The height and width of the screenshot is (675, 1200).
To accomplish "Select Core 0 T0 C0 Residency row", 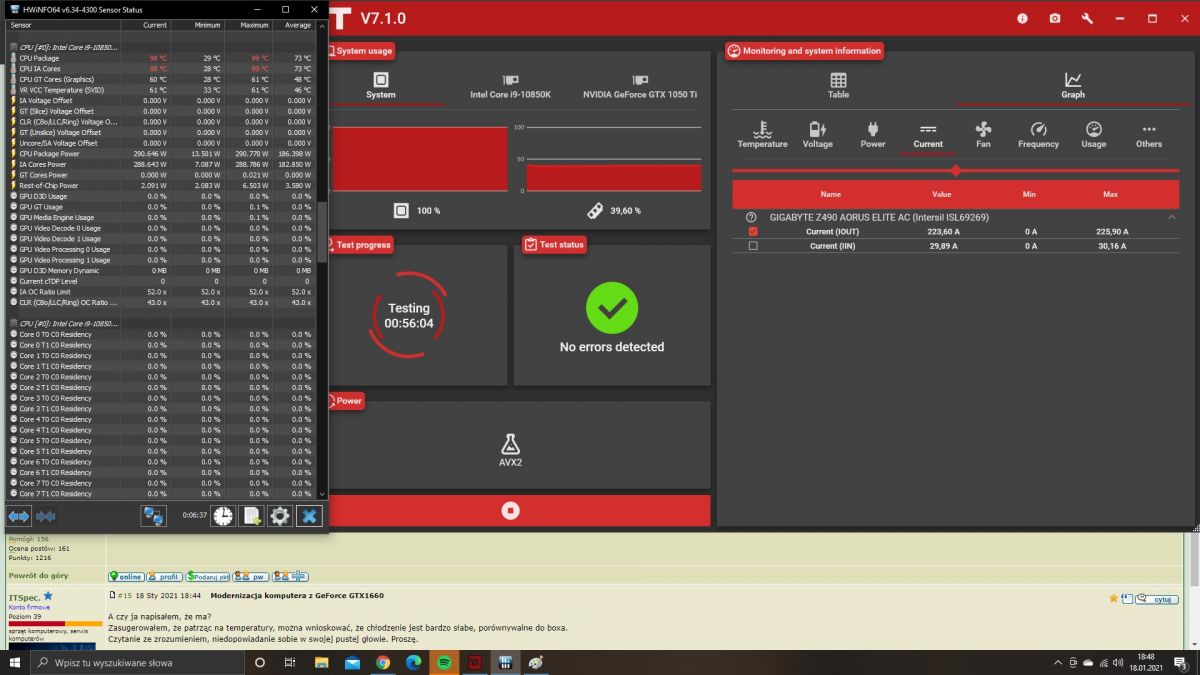I will [163, 334].
